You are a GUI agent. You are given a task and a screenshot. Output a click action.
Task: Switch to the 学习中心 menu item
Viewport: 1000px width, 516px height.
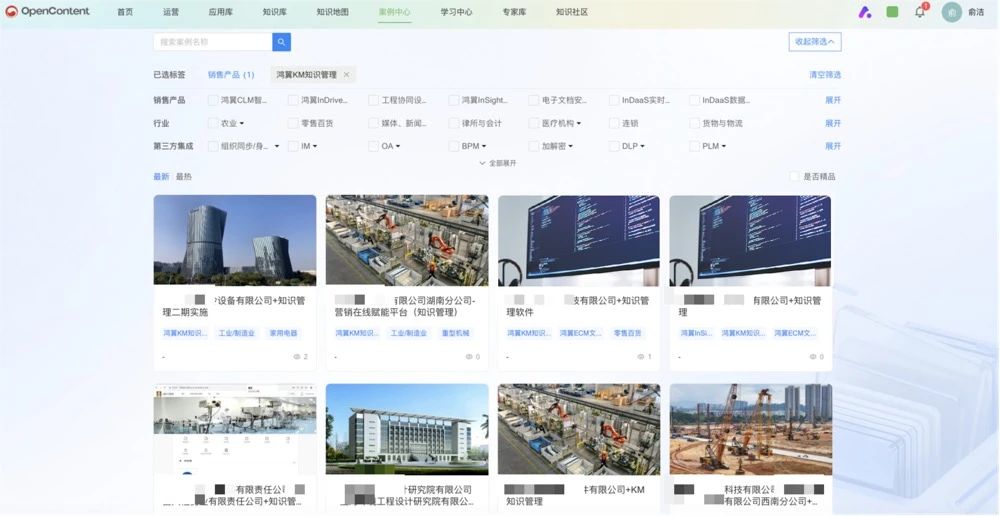tap(456, 12)
